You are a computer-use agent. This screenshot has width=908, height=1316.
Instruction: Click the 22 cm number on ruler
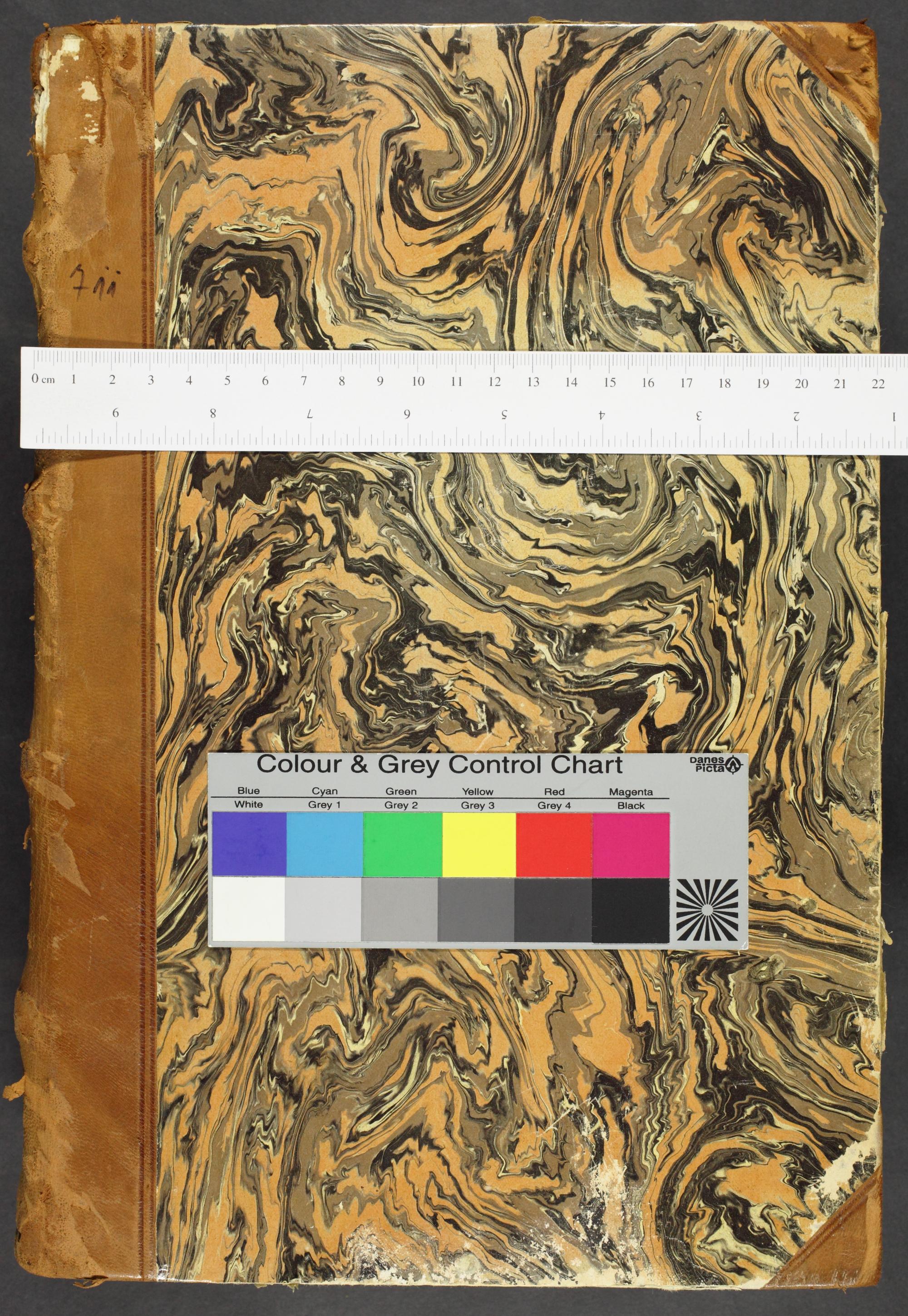(877, 383)
